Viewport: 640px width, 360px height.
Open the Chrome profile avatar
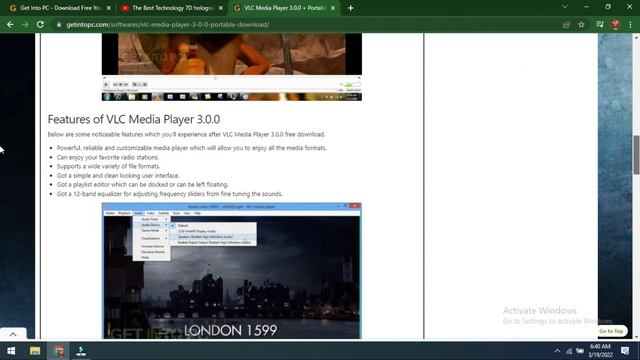click(615, 24)
